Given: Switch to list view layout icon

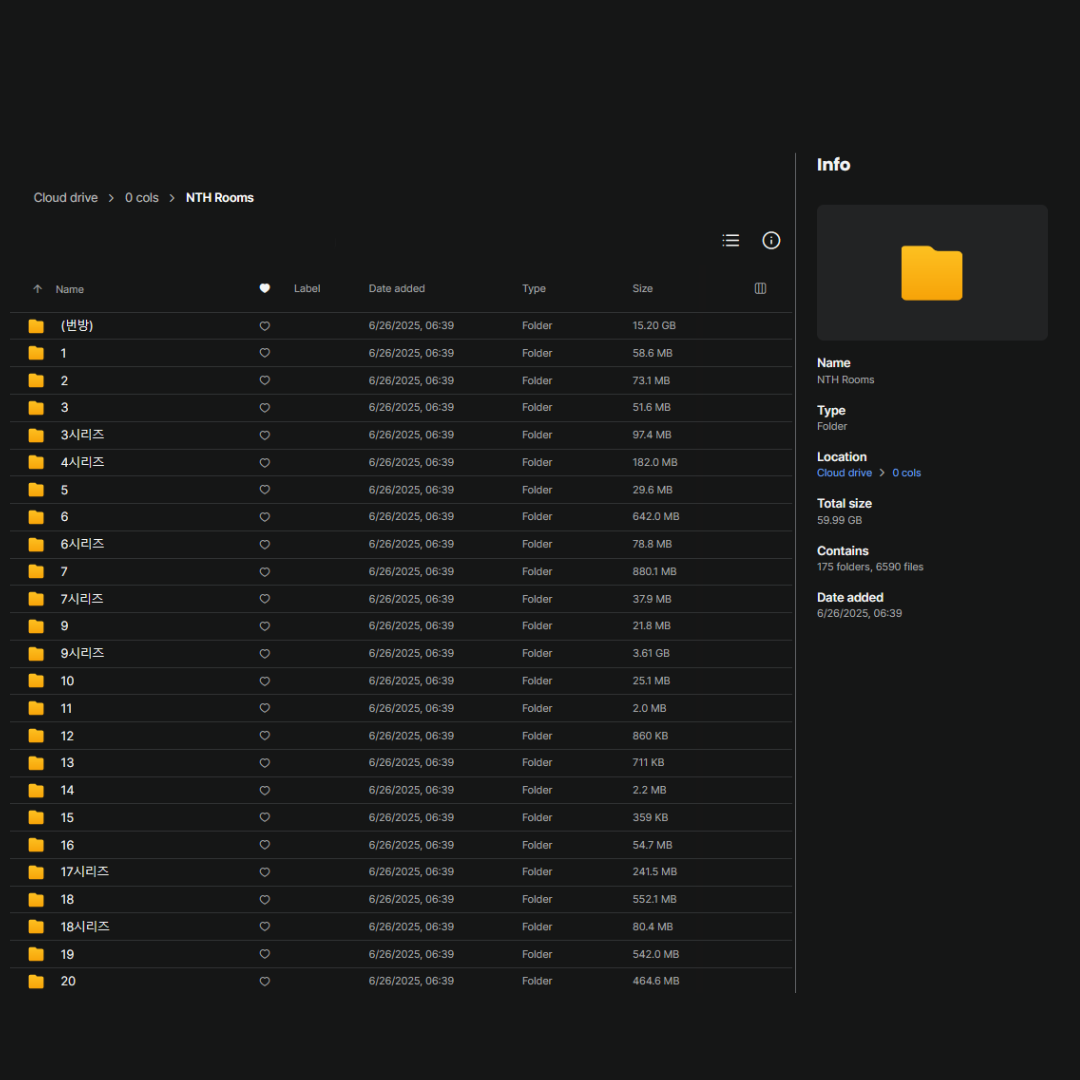Looking at the screenshot, I should [731, 240].
